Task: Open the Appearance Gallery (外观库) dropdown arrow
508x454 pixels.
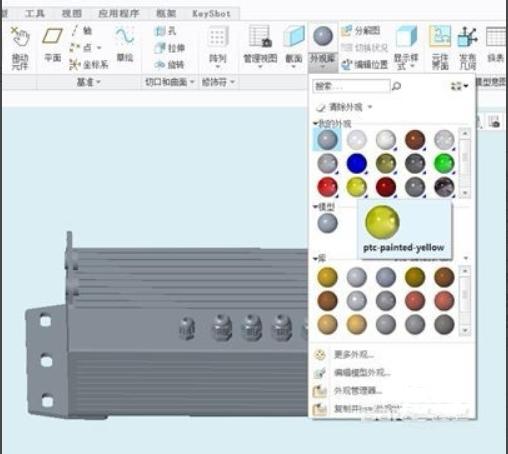Action: point(323,67)
